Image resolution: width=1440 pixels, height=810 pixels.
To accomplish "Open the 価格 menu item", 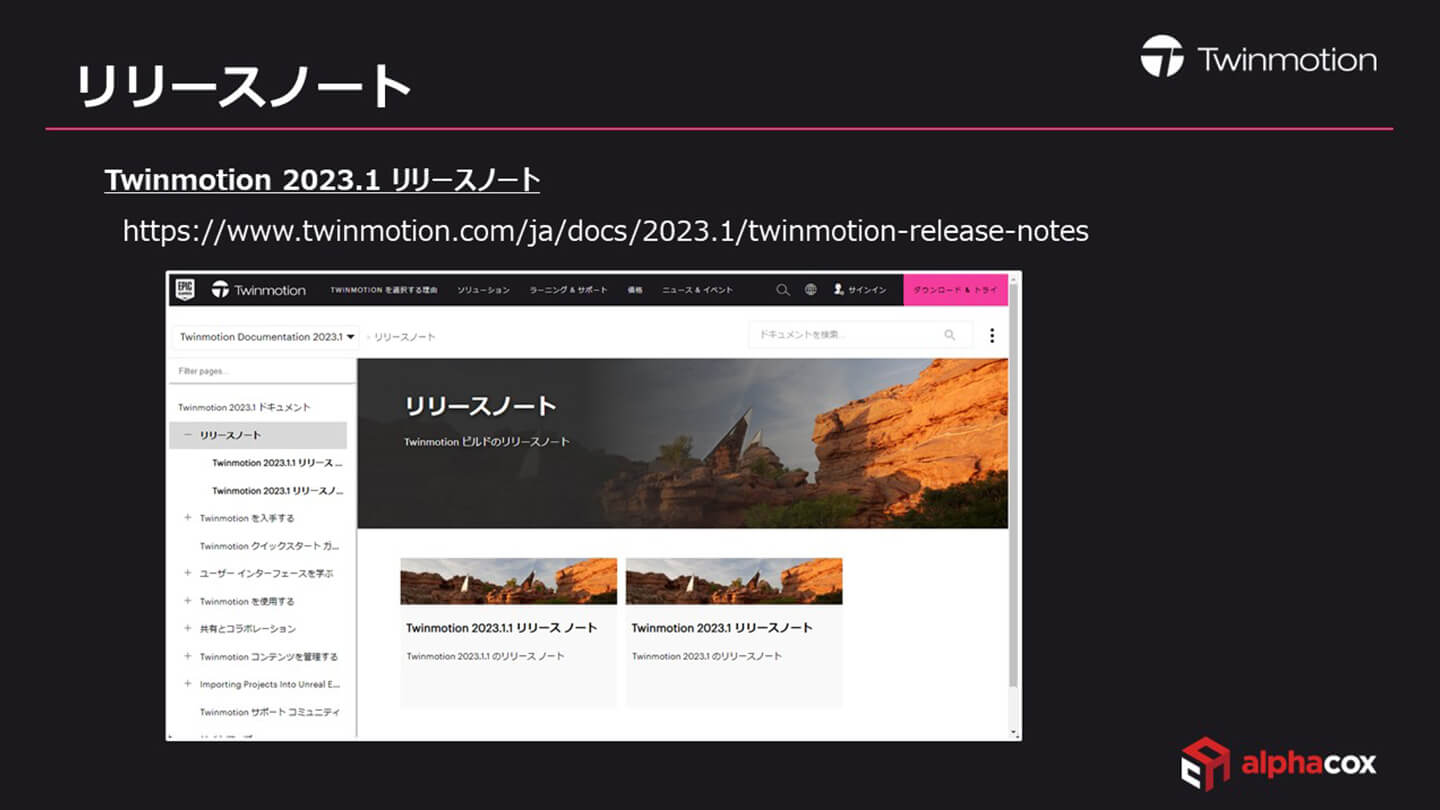I will point(635,290).
